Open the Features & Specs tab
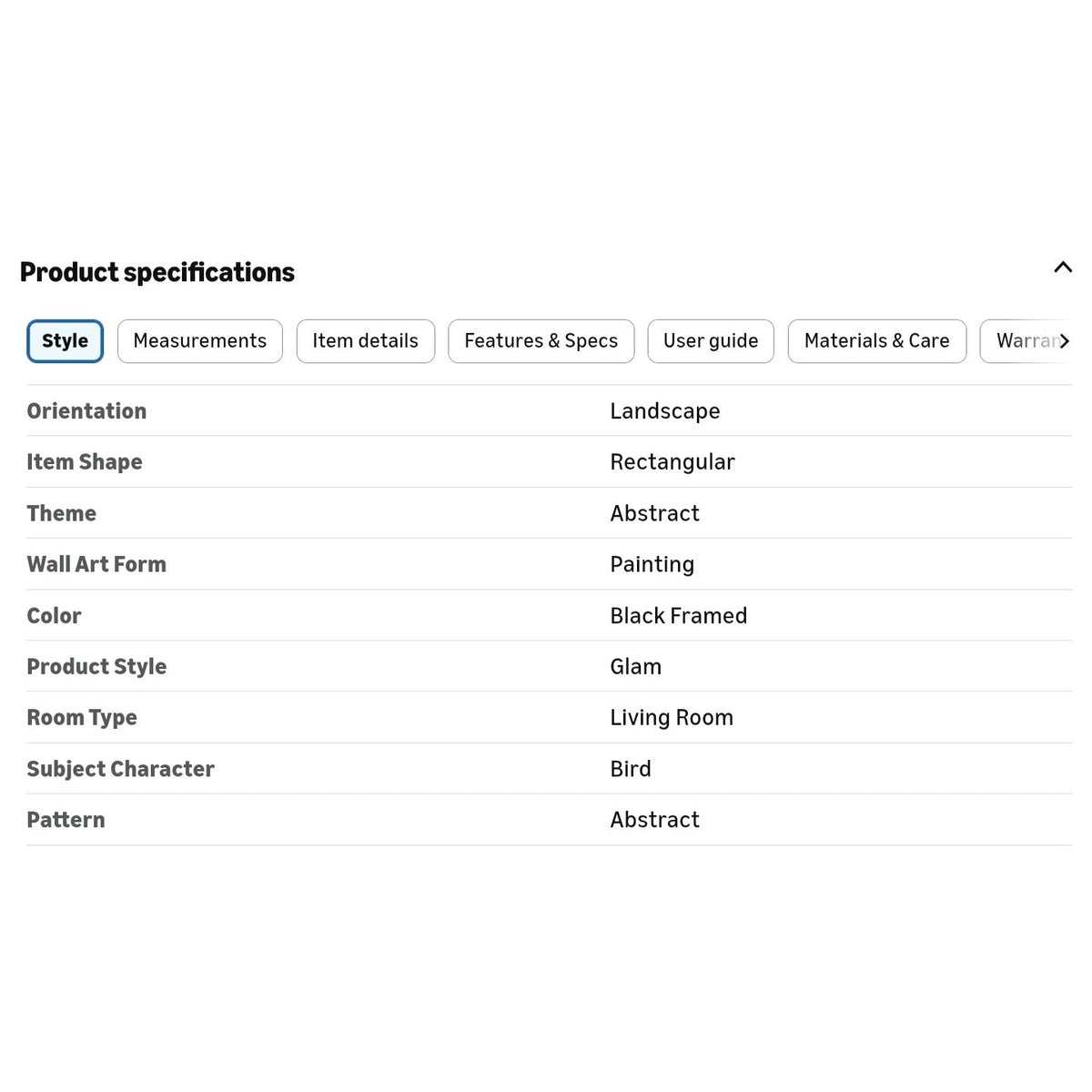This screenshot has width=1092, height=1092. (x=541, y=341)
